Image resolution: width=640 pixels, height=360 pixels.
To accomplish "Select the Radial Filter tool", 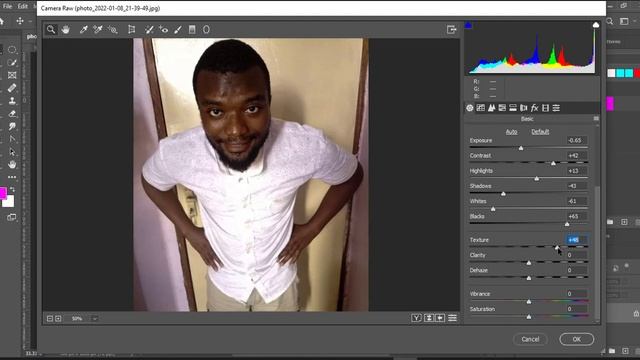I will pos(207,29).
